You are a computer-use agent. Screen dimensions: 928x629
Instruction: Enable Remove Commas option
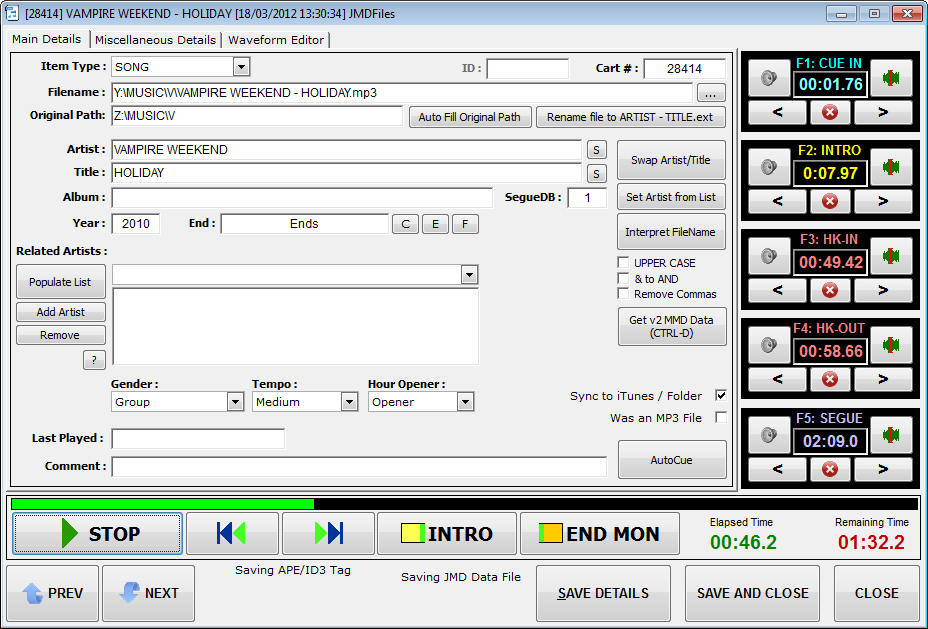[623, 293]
